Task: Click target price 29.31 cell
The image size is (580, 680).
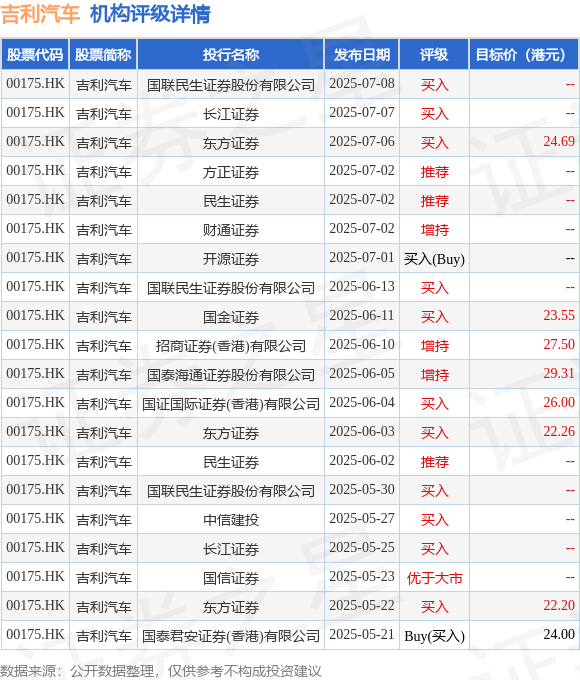Action: 524,374
